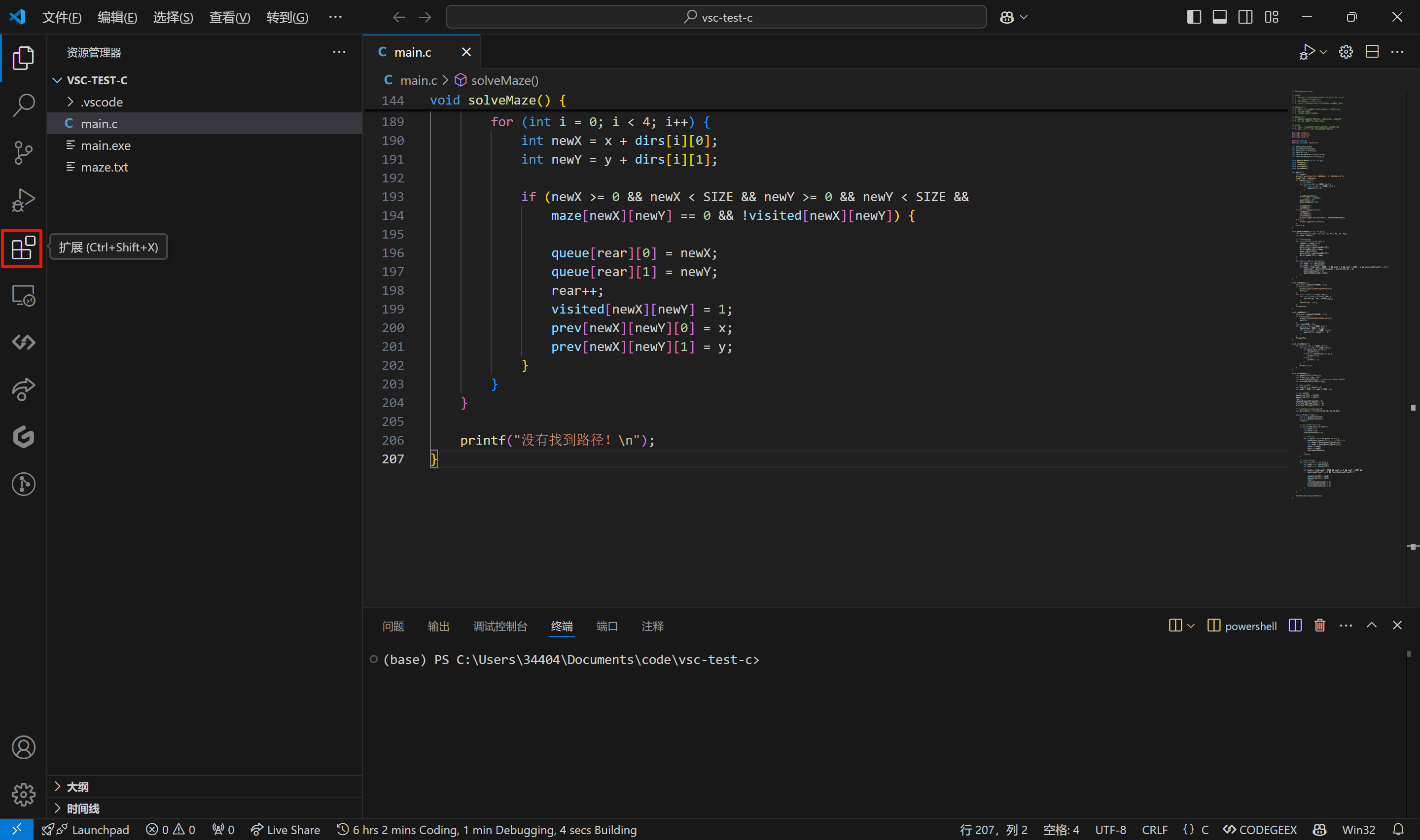The width and height of the screenshot is (1420, 840).
Task: Split the editor with the layout icon
Action: [x=1372, y=52]
